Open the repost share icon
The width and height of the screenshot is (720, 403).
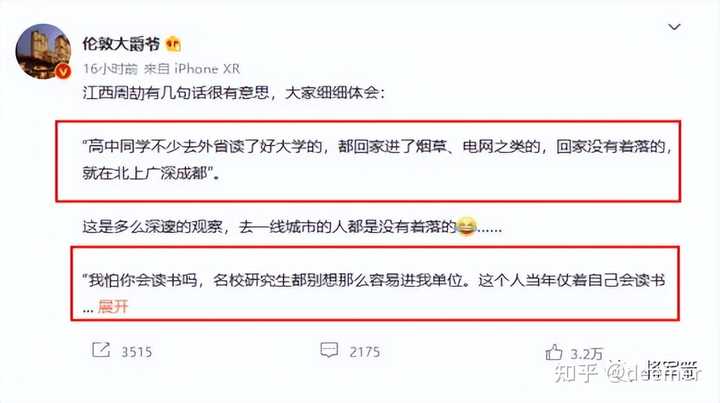pyautogui.click(x=101, y=351)
